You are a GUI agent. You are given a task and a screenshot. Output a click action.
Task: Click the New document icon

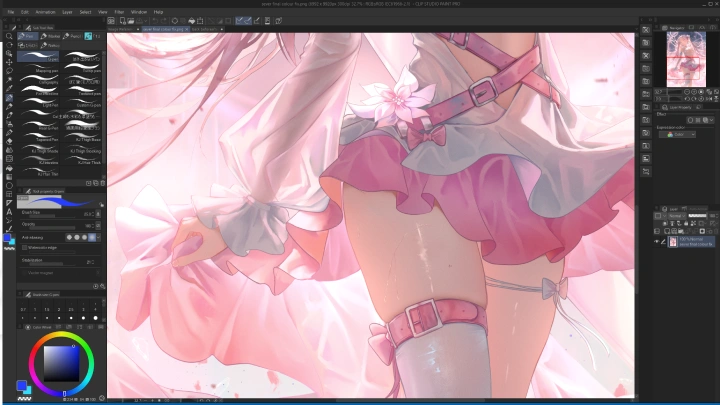(x=123, y=21)
